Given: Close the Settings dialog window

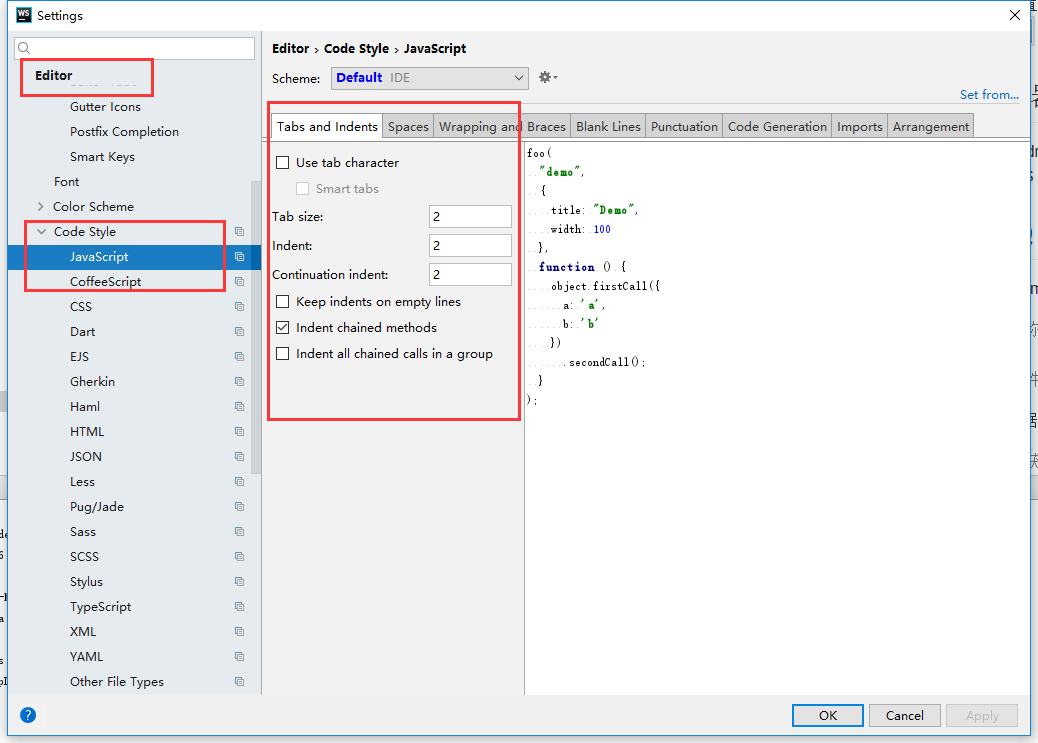Looking at the screenshot, I should click(1014, 15).
